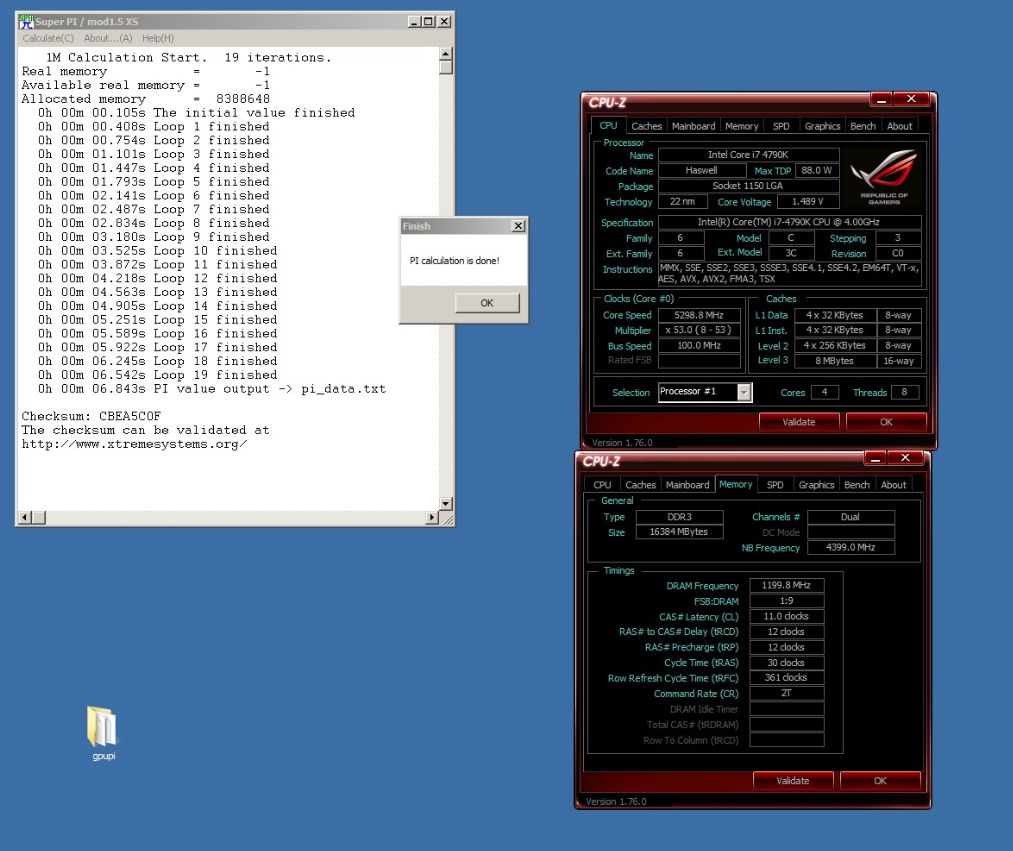
Task: Select CPU tab in lower CPU-Z window
Action: [x=602, y=485]
